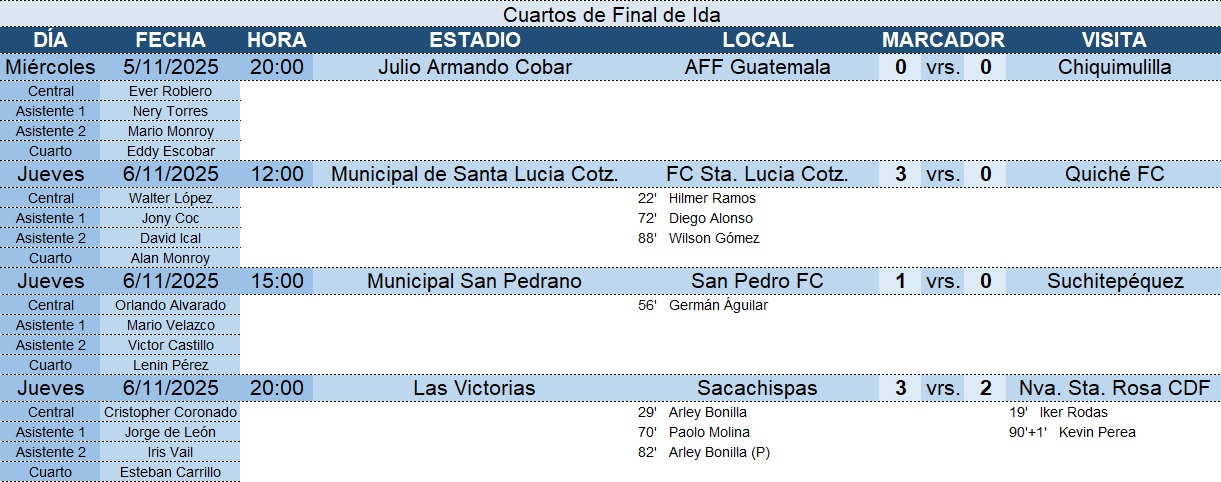1221x482 pixels.
Task: Select the Municipal San Pedrano stadium cell
Action: 475,281
